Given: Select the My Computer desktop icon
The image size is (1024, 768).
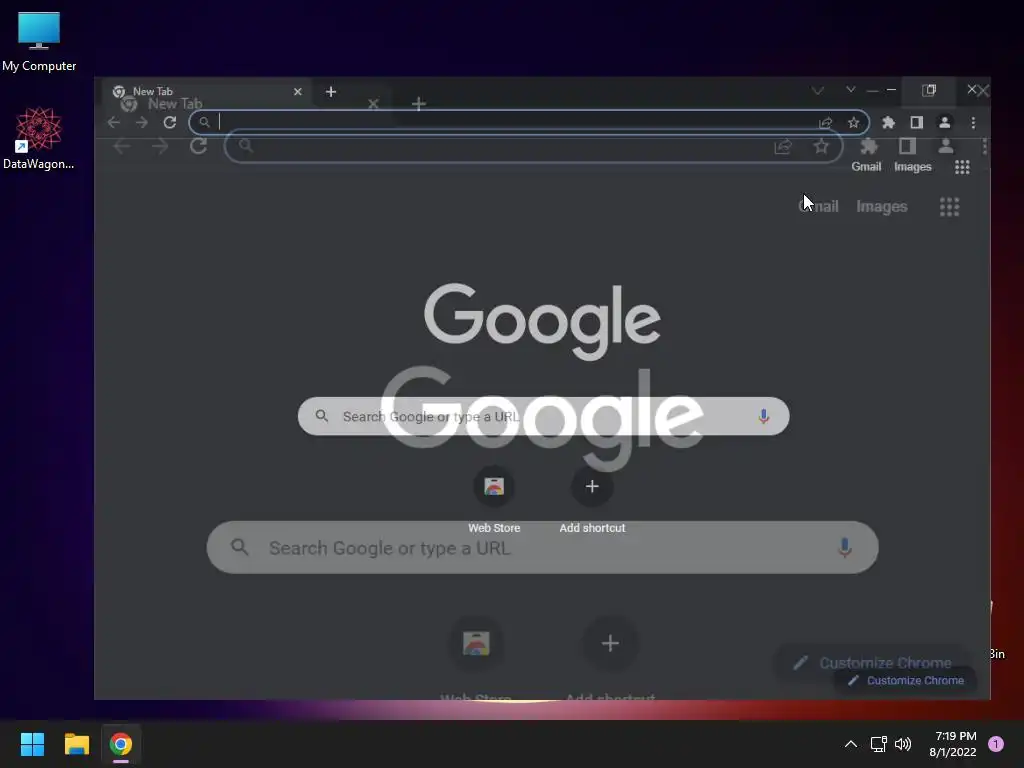Looking at the screenshot, I should [39, 42].
